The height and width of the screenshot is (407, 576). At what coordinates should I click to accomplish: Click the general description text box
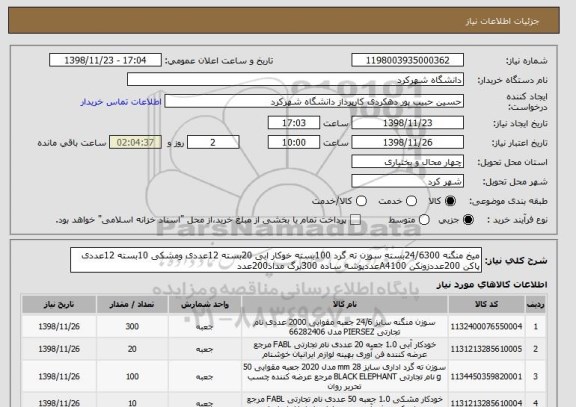coord(276,260)
